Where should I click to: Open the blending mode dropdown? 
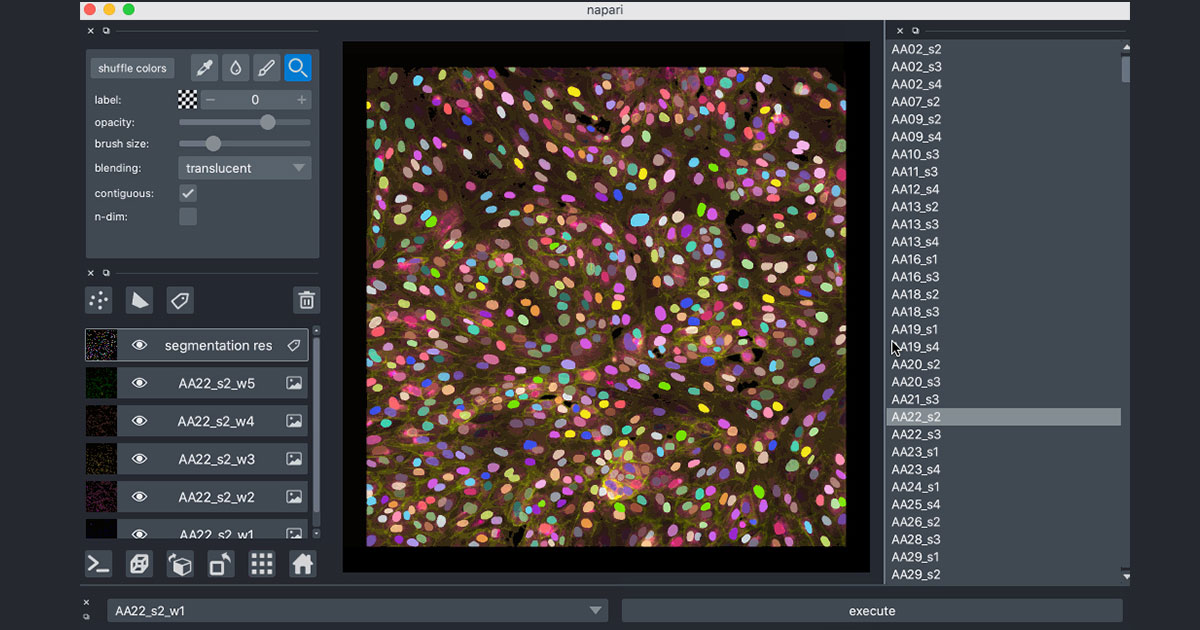[x=245, y=168]
